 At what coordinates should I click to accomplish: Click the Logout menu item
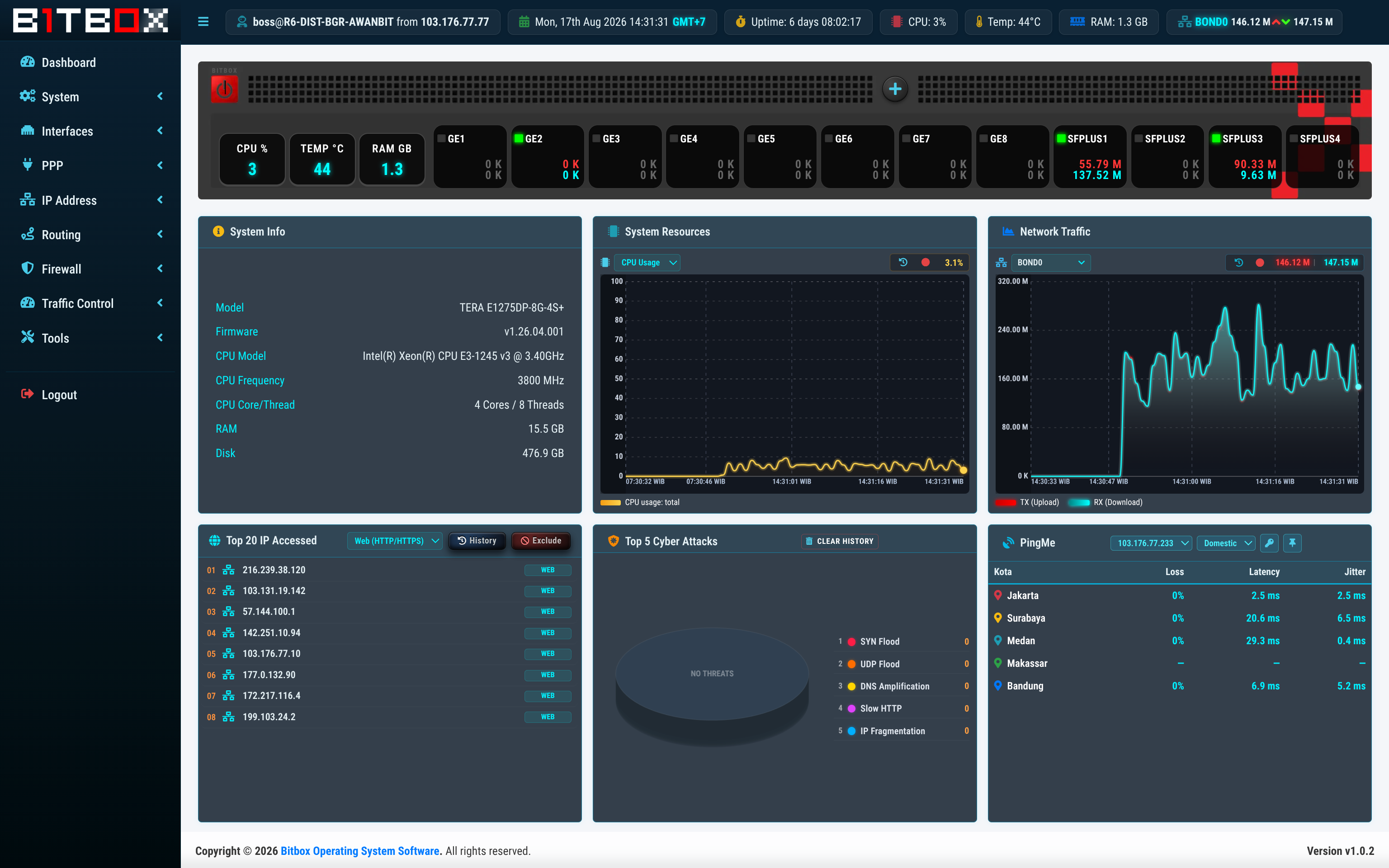91,394
